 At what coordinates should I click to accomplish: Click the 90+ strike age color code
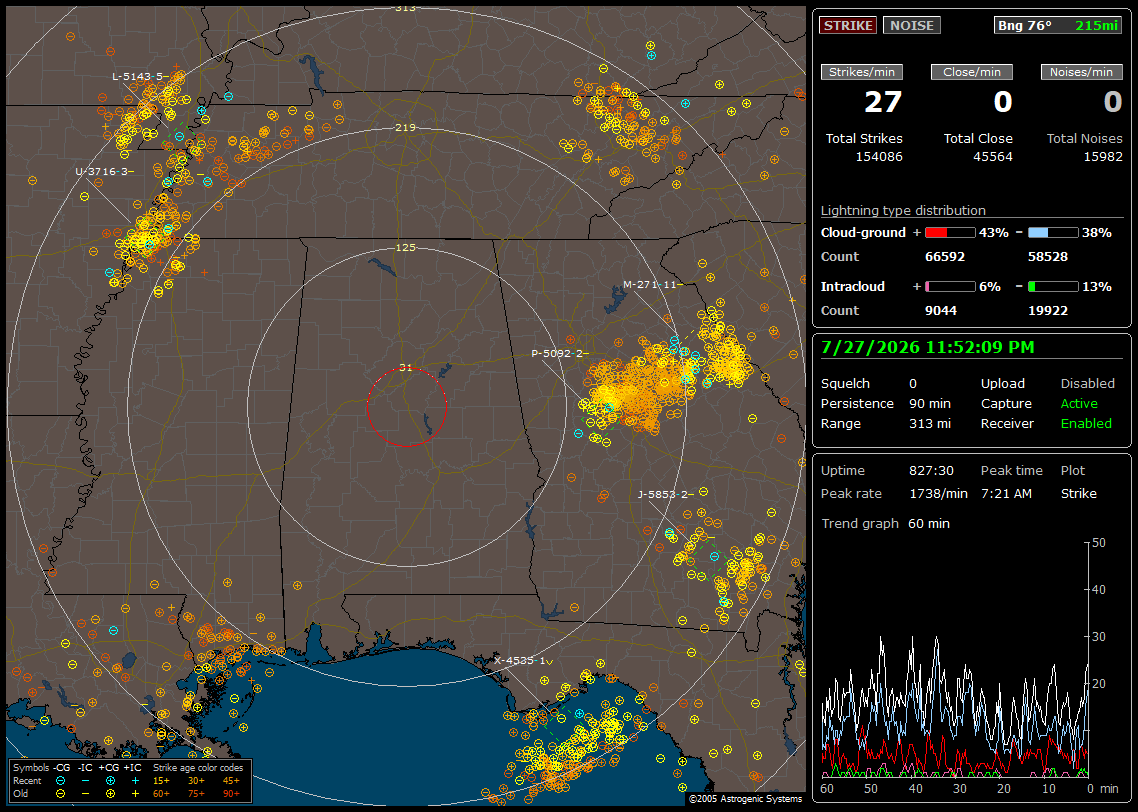(x=231, y=794)
